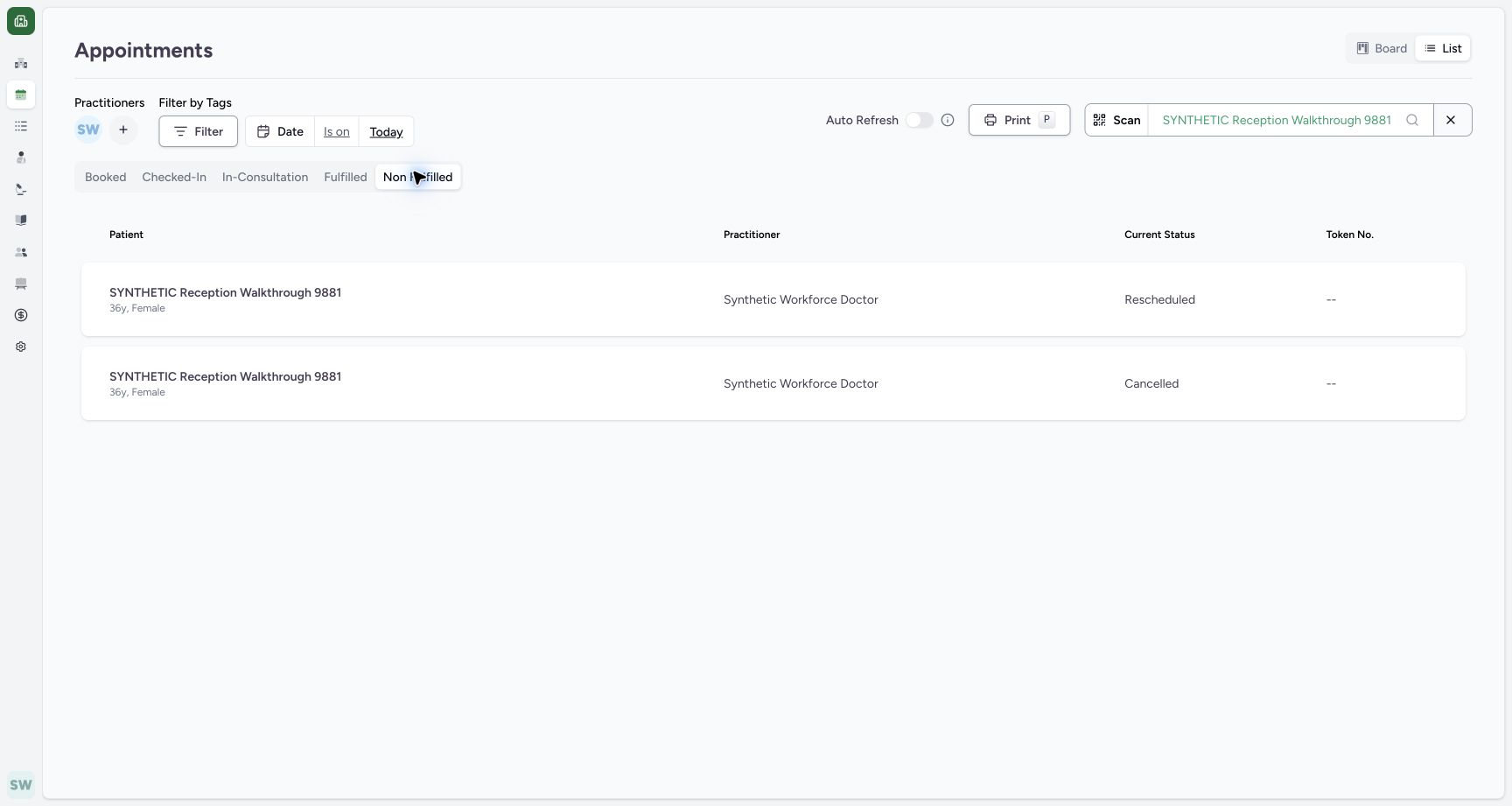Image resolution: width=1512 pixels, height=806 pixels.
Task: Add a practitioner with plus button
Action: coord(123,130)
